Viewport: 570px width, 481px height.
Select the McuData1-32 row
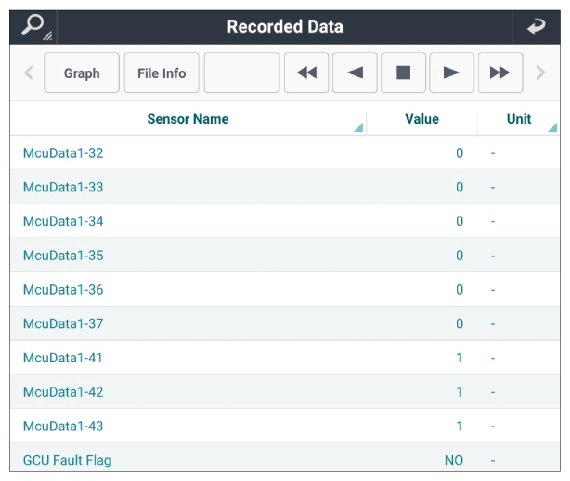coord(285,153)
